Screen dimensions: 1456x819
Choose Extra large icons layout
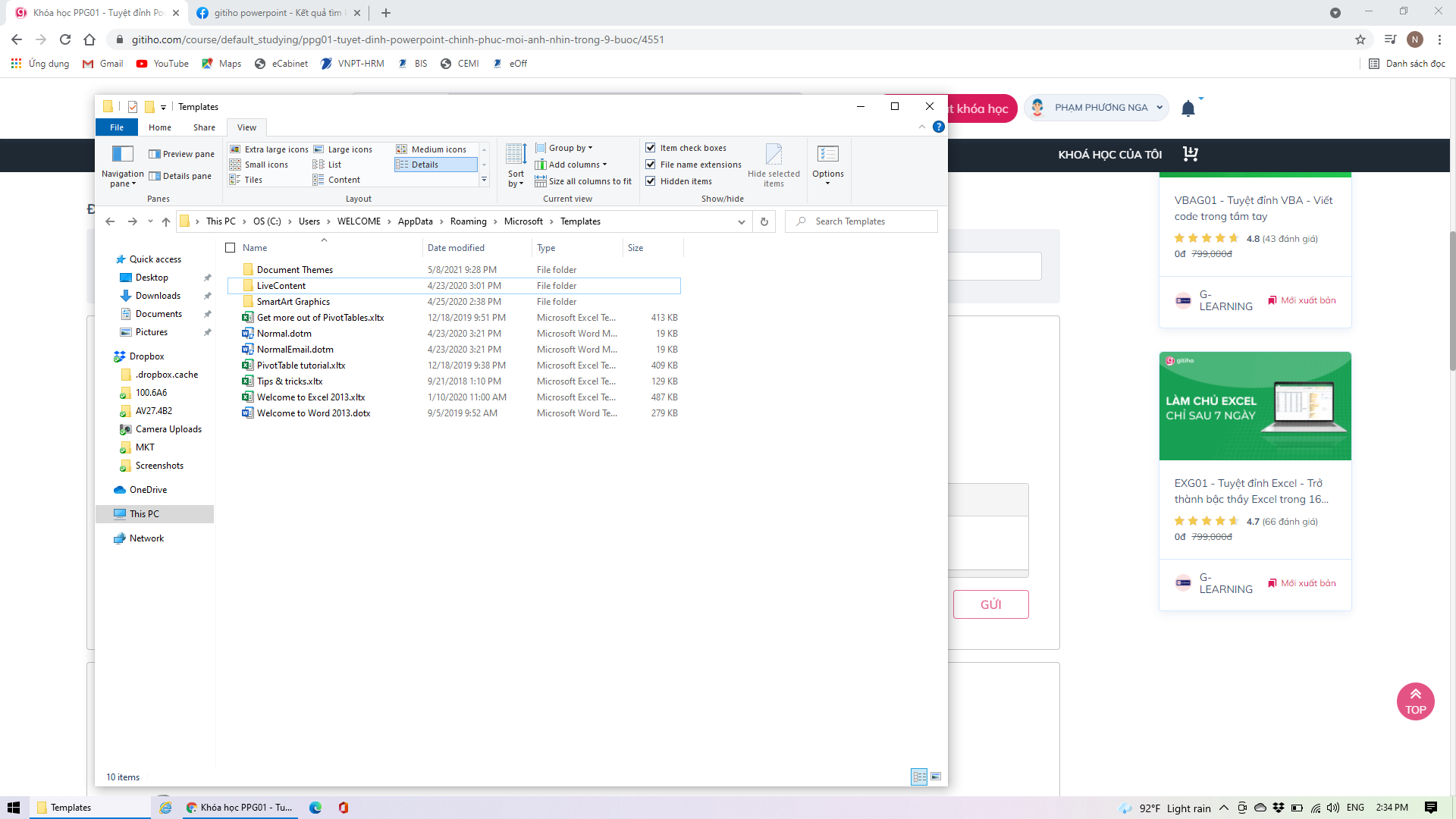point(269,149)
